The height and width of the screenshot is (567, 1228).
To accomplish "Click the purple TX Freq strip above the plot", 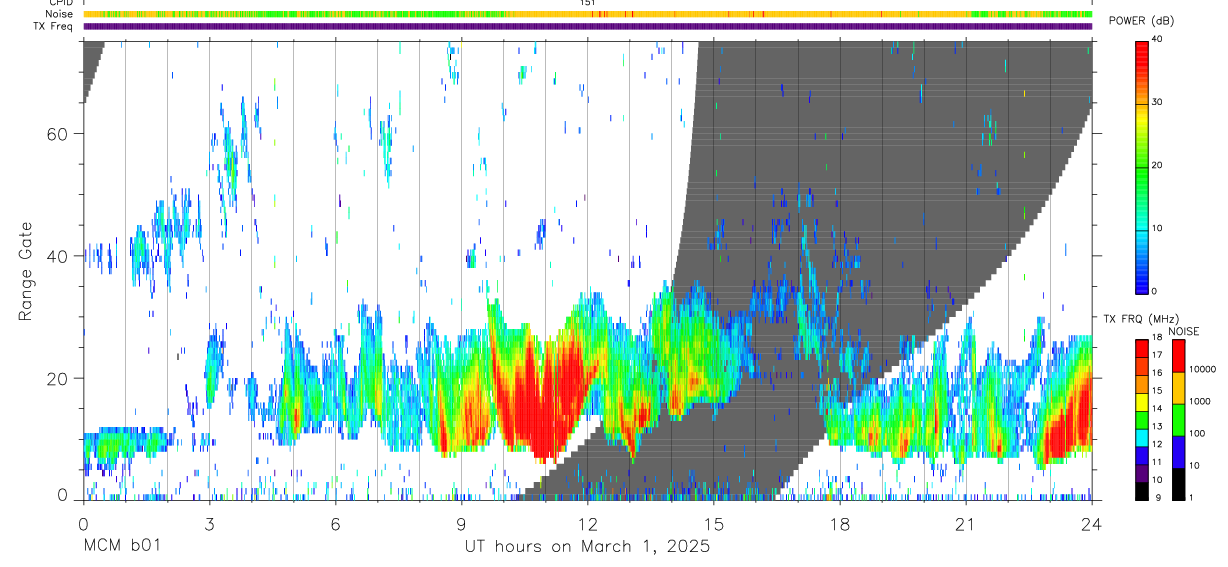I will [588, 26].
